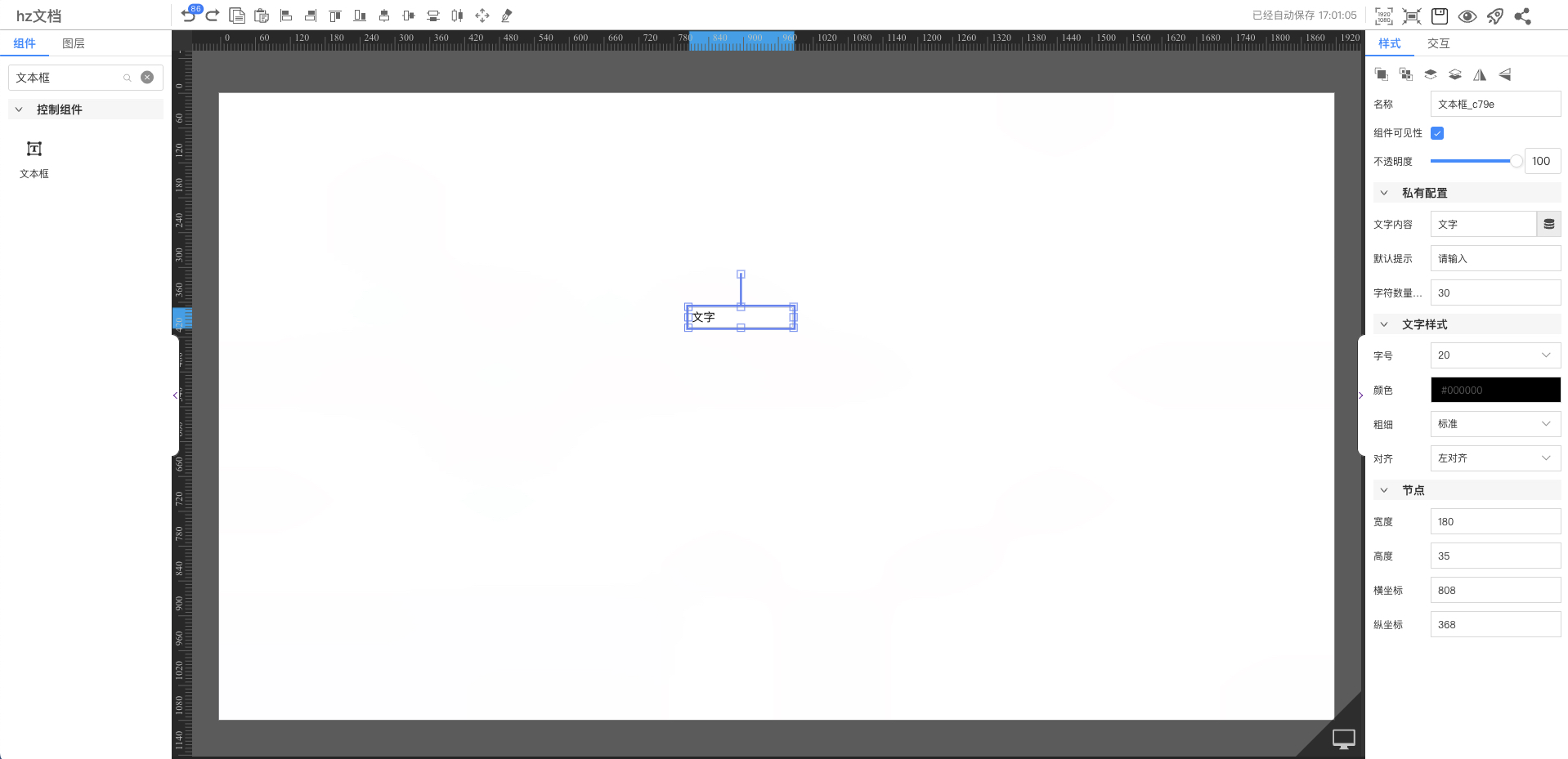Click the 文字内容 input field
The image size is (1568, 759).
(1483, 224)
